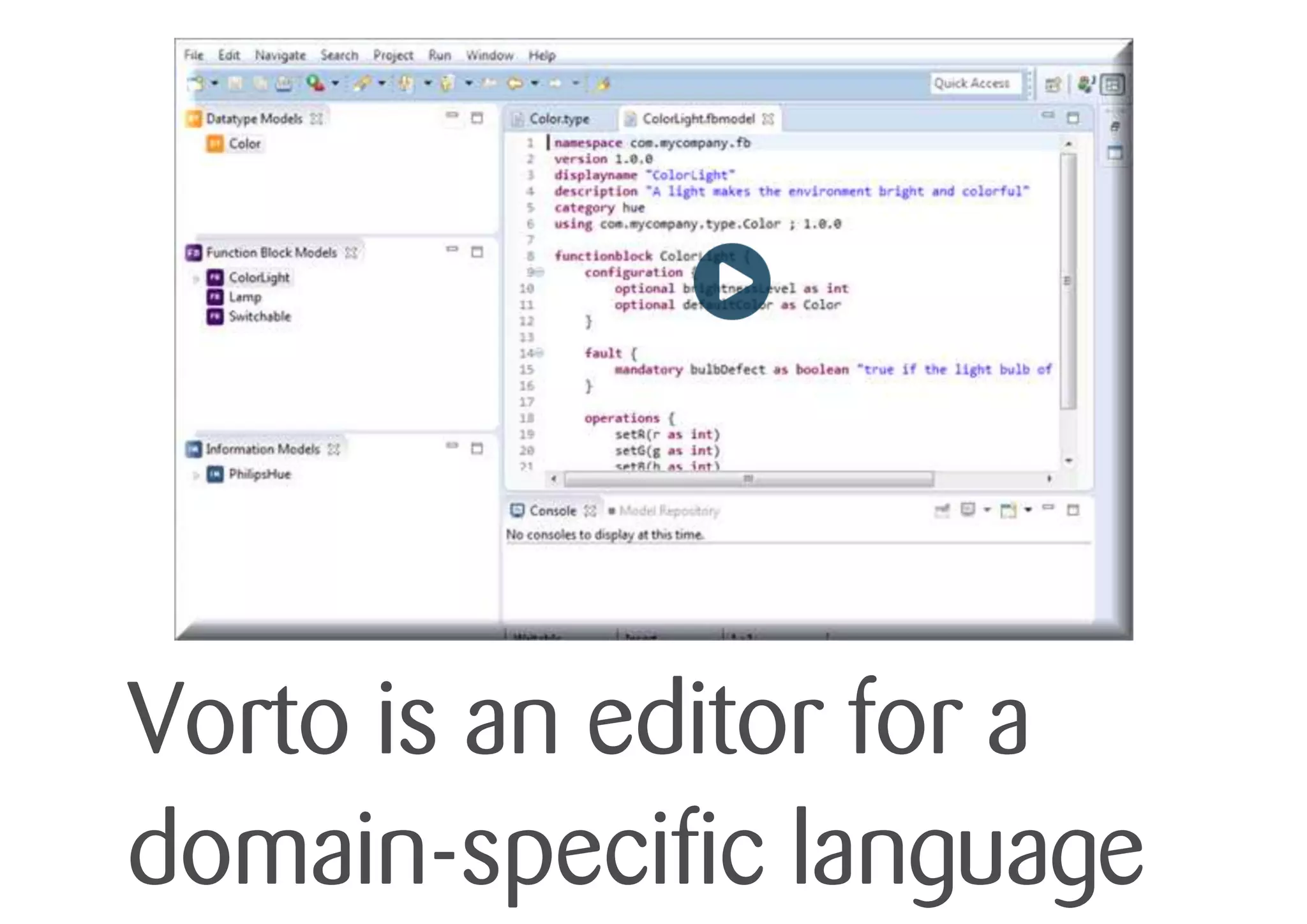Open the Run menu
Screen dimensions: 1307x924
pyautogui.click(x=440, y=56)
